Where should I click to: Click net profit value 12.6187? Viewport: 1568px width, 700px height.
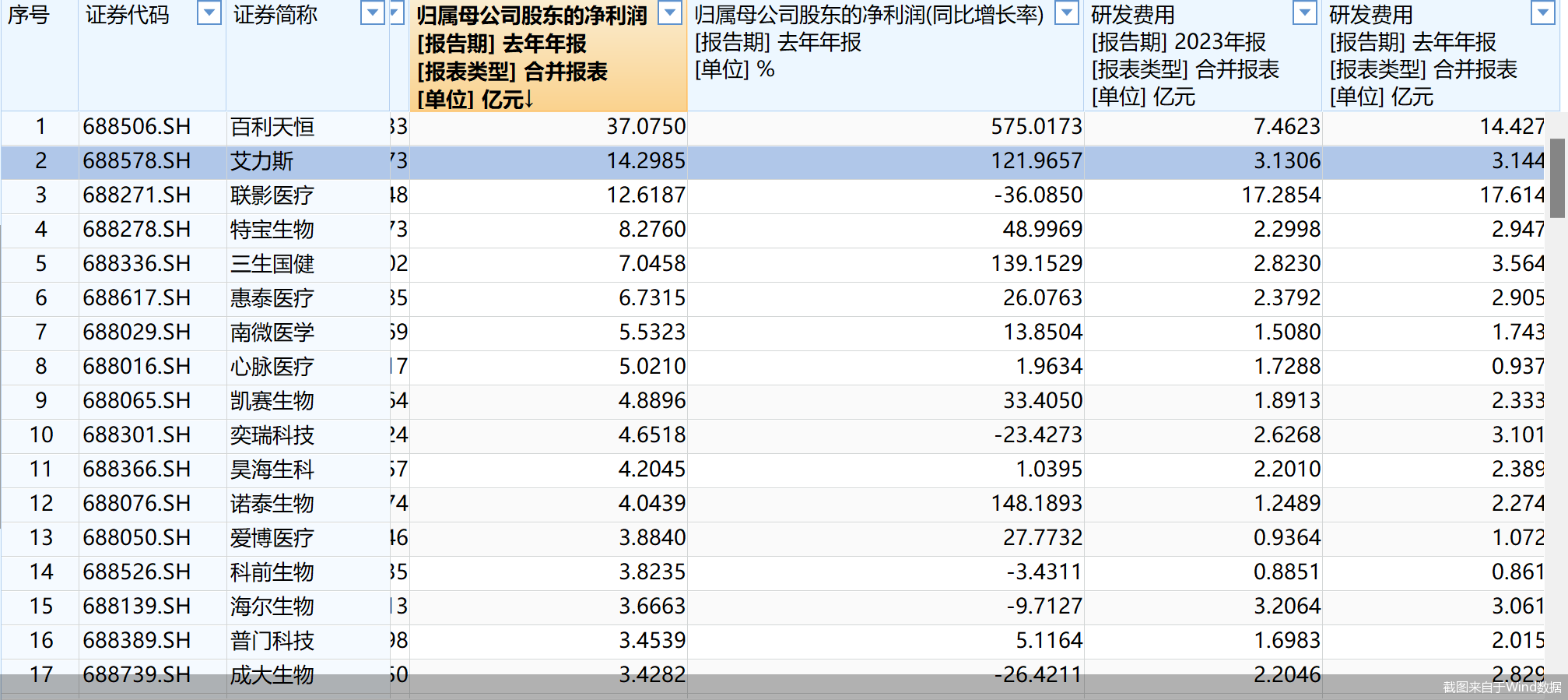[646, 195]
